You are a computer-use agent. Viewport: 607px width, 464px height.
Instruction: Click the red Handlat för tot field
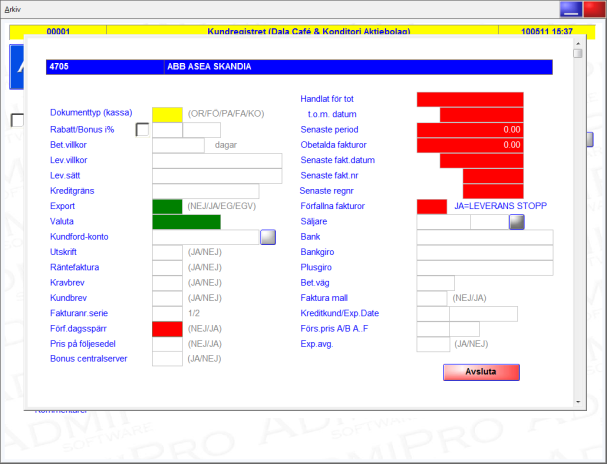(x=470, y=99)
